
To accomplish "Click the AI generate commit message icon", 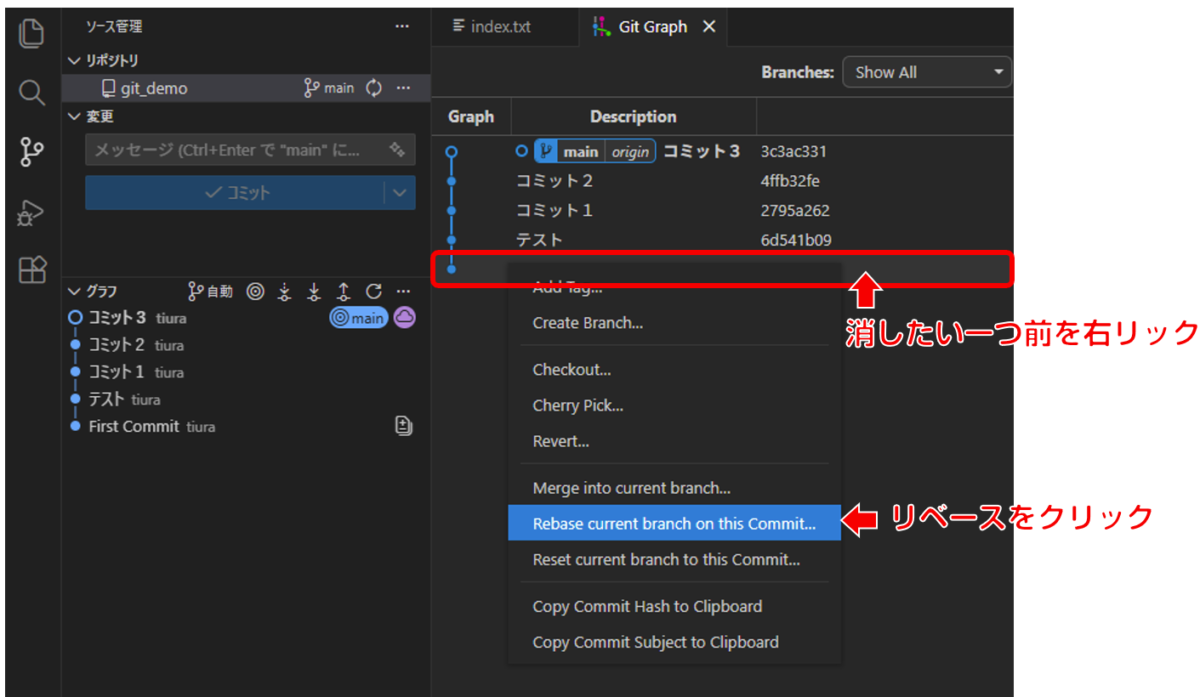I will pyautogui.click(x=397, y=150).
